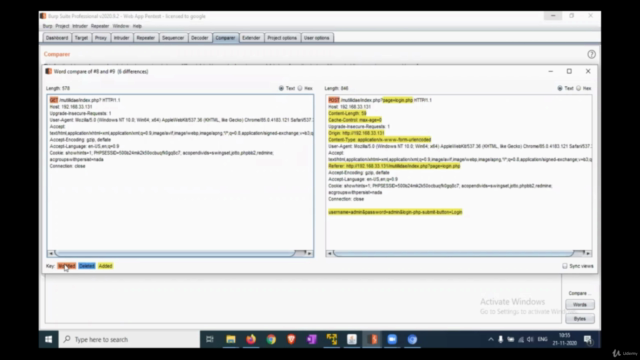The image size is (640, 360).
Task: Launch Google Chrome from the taskbar
Action: coord(271,339)
